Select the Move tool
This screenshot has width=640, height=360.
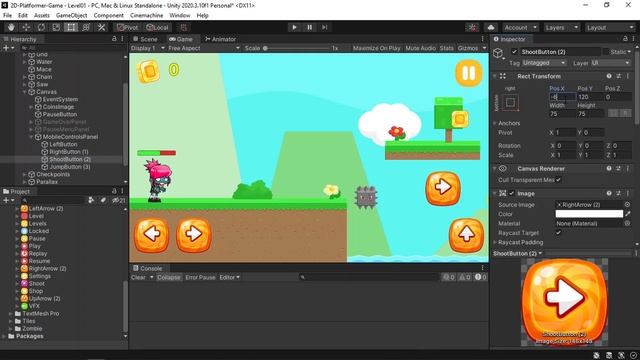(x=26, y=27)
